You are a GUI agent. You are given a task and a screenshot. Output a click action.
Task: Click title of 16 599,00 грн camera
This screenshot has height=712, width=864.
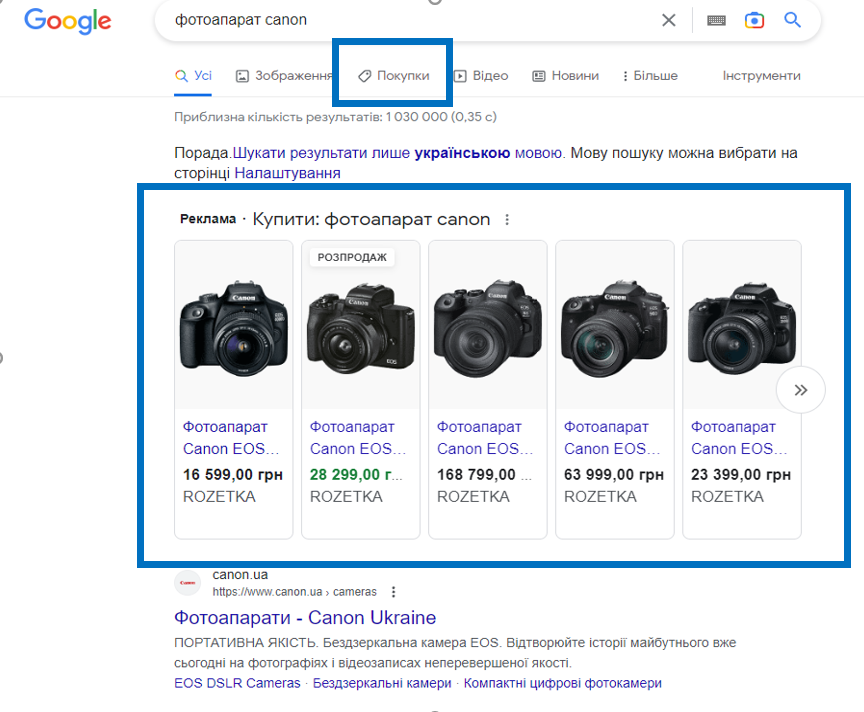pos(231,438)
